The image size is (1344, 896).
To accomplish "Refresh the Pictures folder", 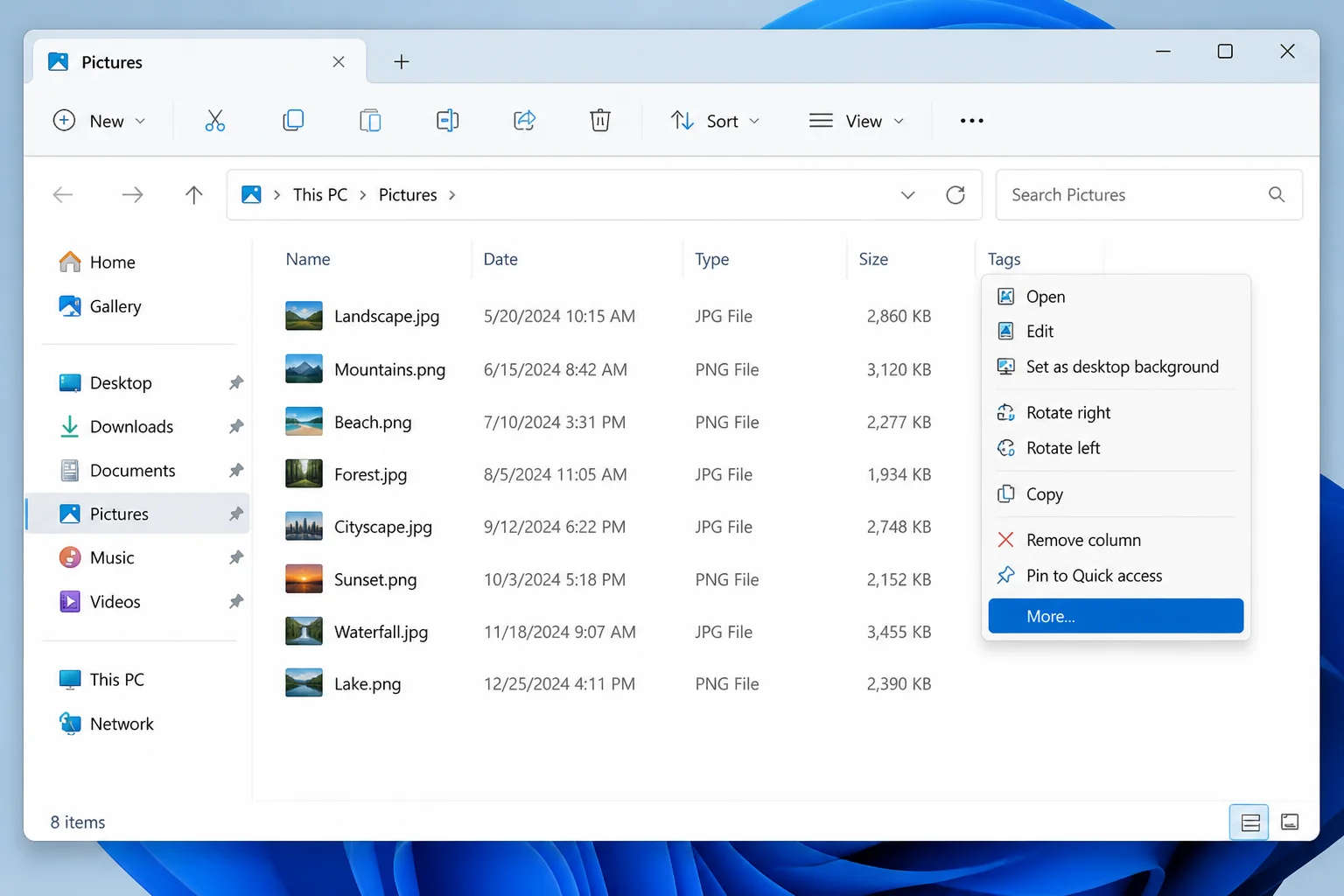I will (x=955, y=194).
